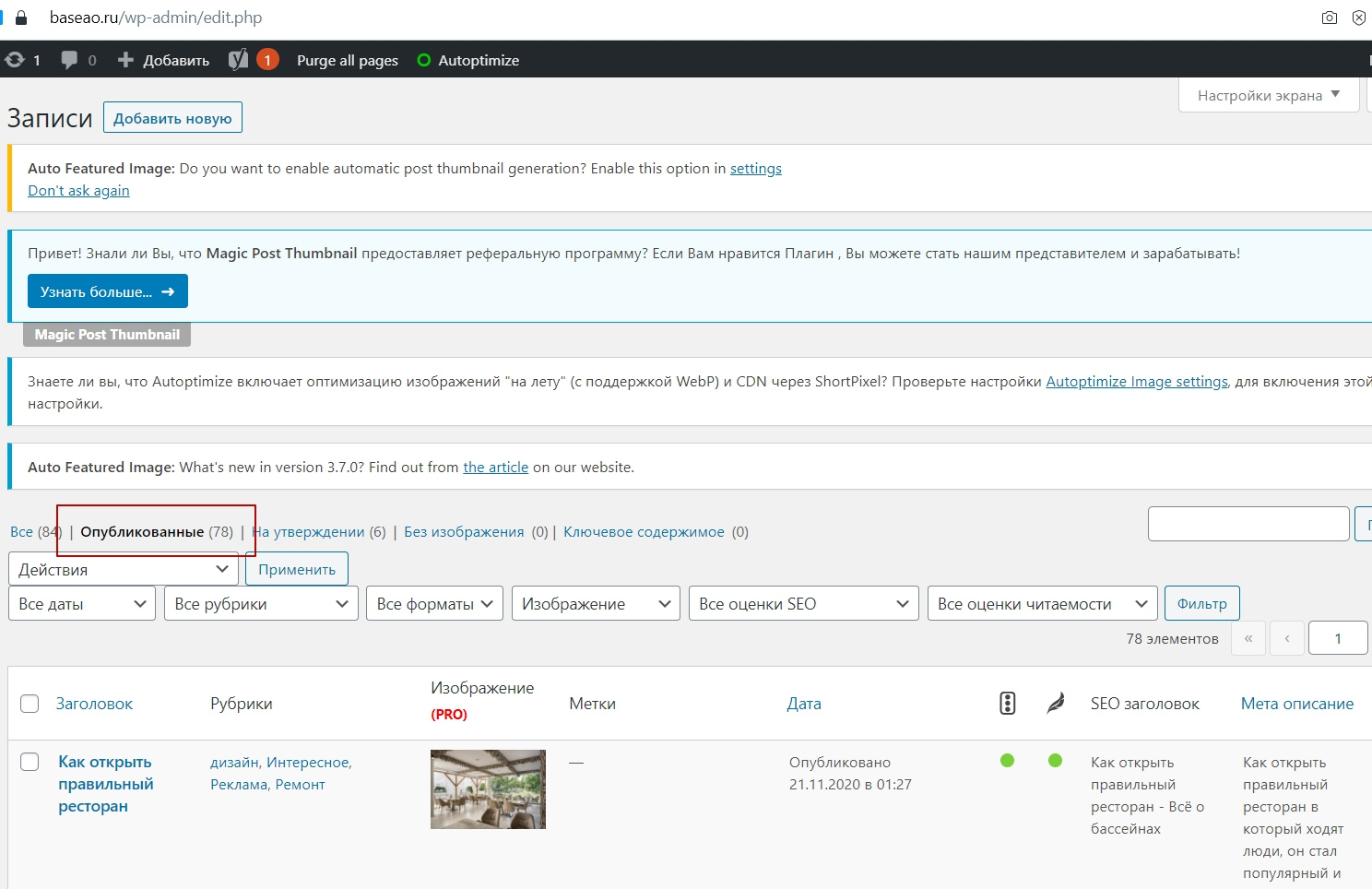Show the Без изображения posts view
The image size is (1372, 889).
coord(464,532)
